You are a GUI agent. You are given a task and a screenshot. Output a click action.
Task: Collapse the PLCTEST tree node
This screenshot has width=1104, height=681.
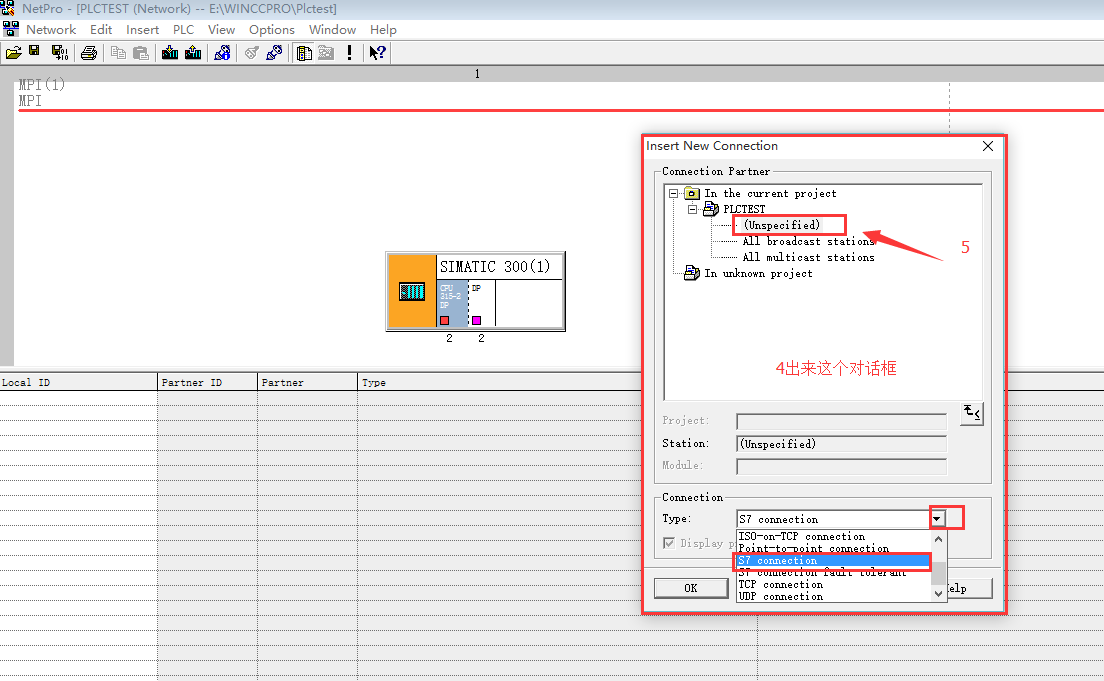click(x=692, y=209)
